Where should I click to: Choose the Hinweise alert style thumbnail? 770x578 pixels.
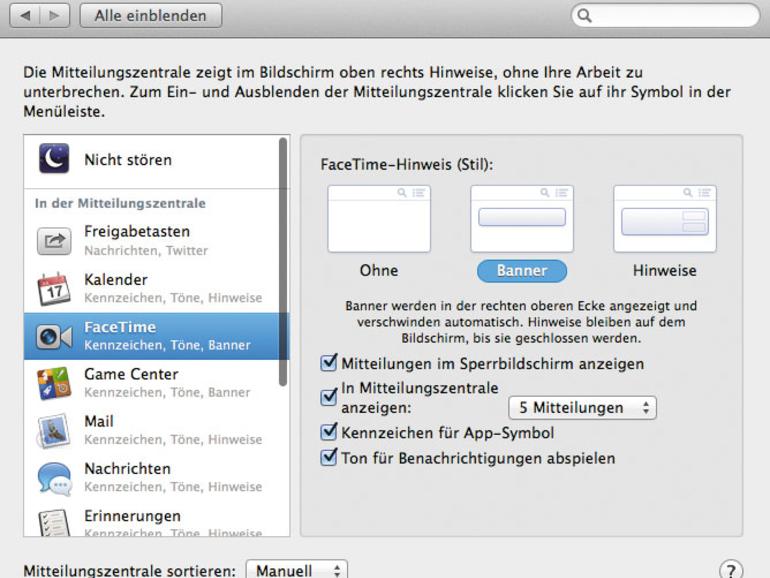(x=665, y=219)
